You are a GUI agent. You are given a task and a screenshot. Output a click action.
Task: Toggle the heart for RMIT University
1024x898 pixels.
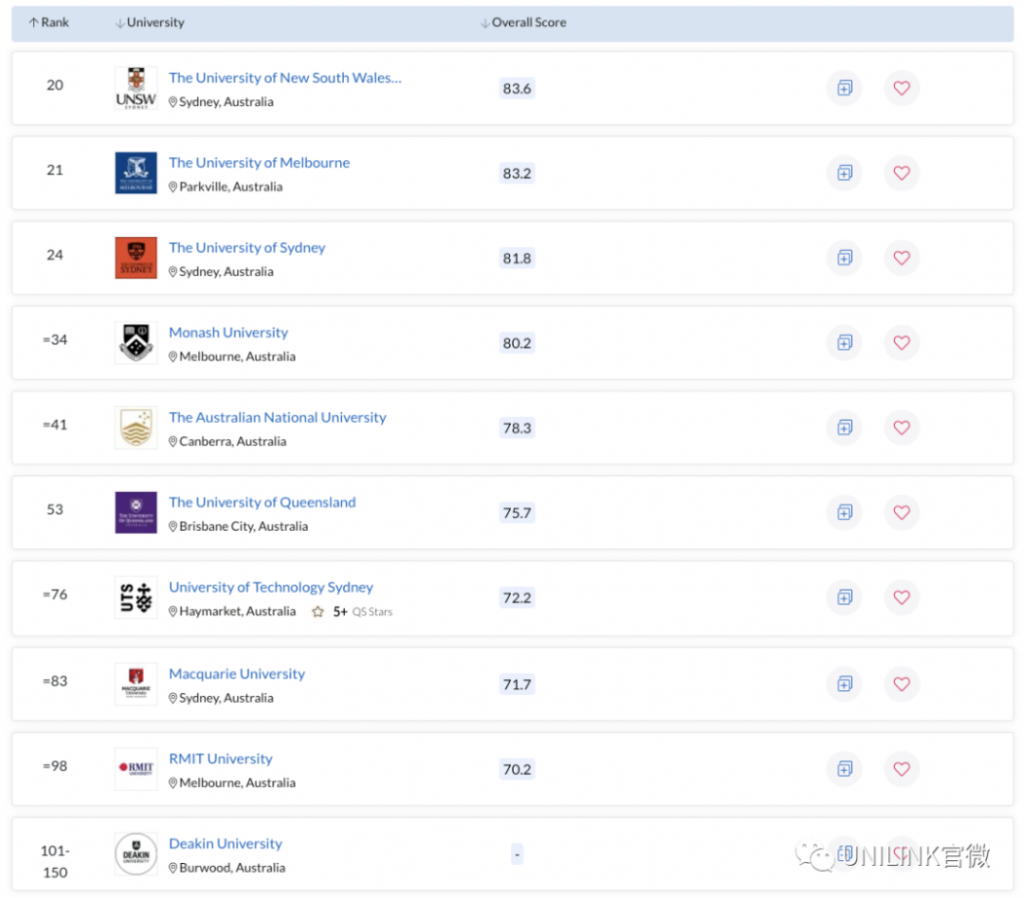pyautogui.click(x=901, y=769)
